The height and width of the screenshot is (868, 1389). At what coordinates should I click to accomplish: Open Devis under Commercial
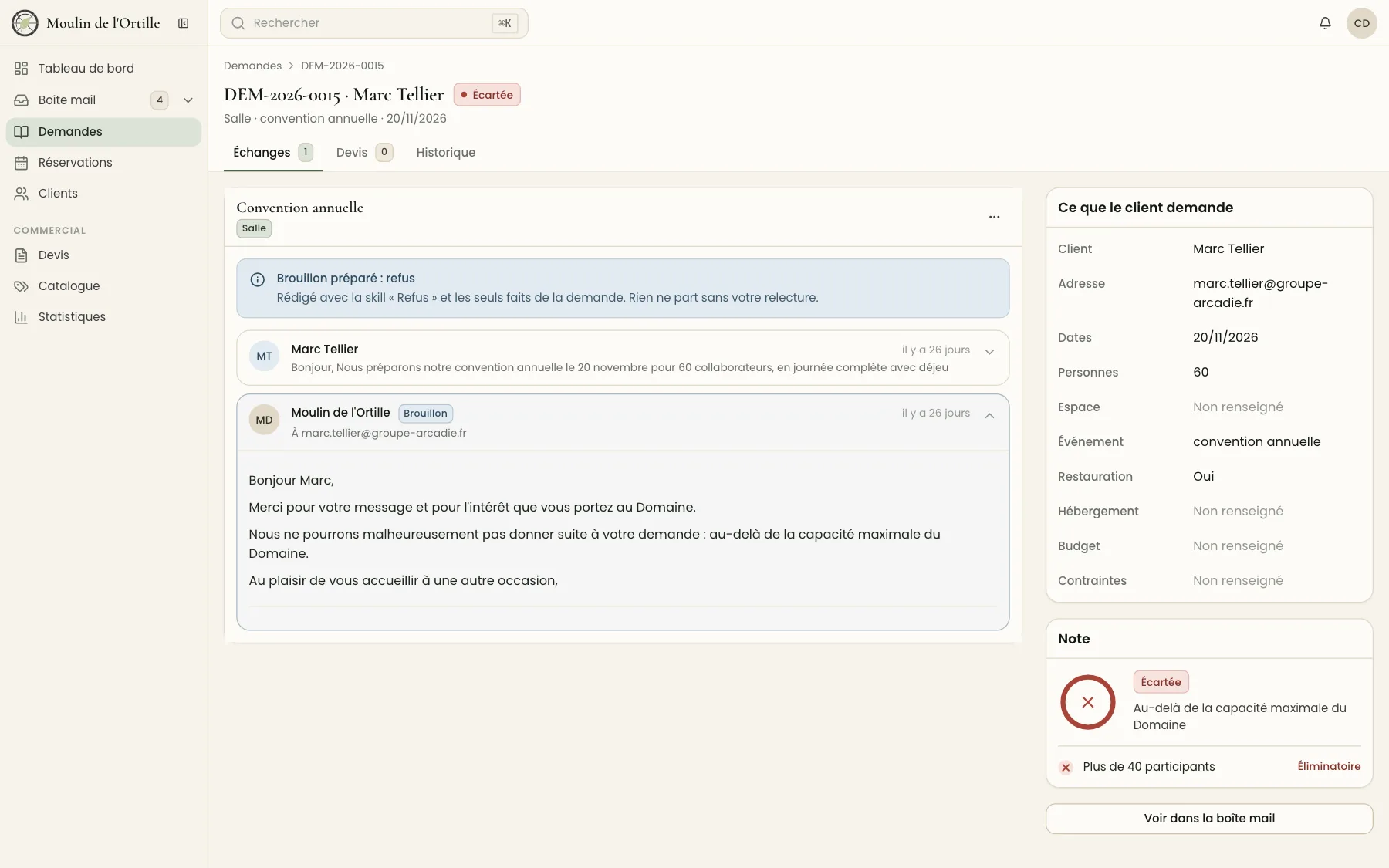coord(103,255)
